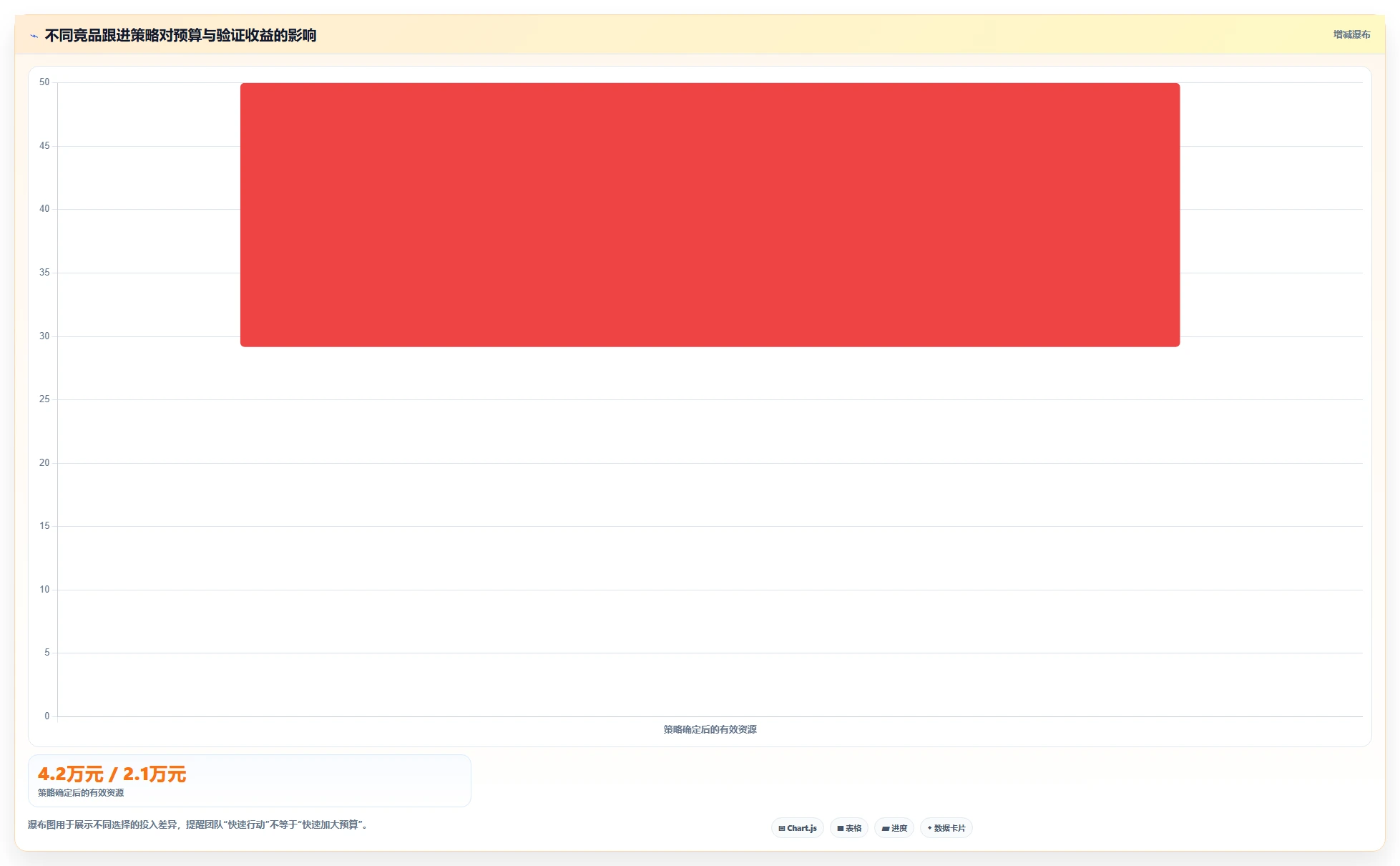Image resolution: width=1400 pixels, height=866 pixels.
Task: Click the 增减瀑布 label in the header
Action: 1351,34
